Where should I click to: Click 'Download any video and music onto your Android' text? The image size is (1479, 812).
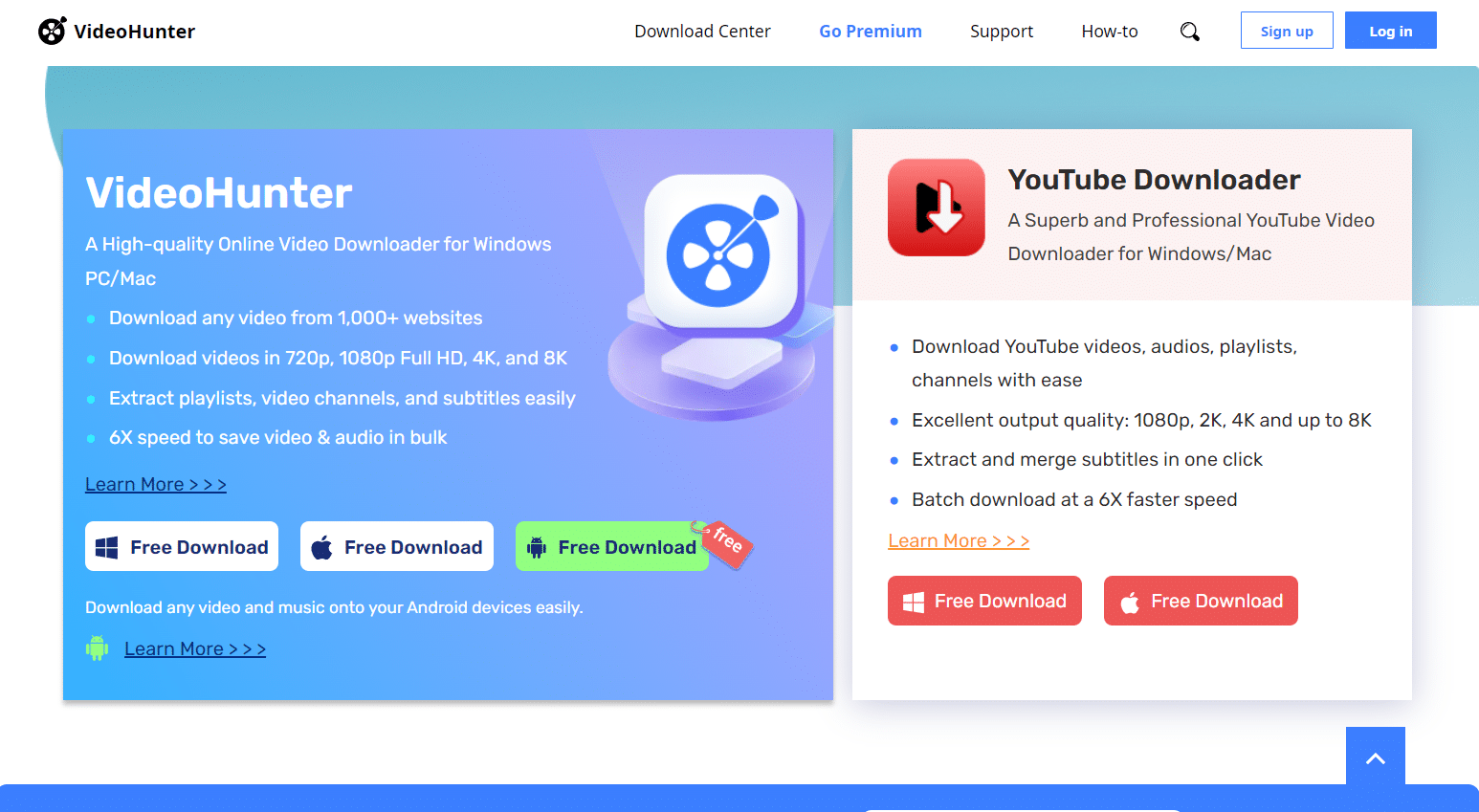tap(334, 607)
